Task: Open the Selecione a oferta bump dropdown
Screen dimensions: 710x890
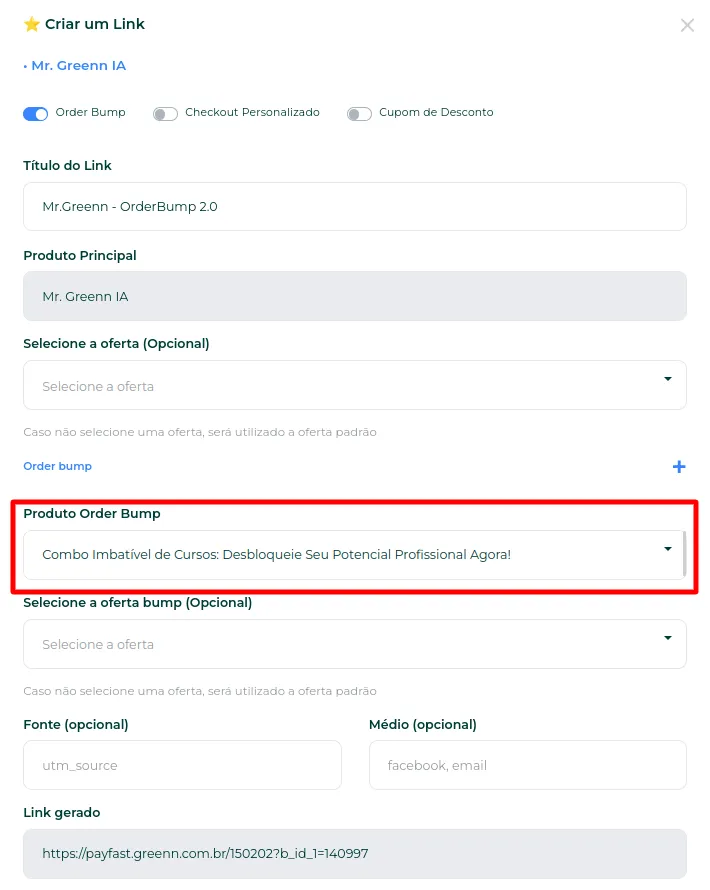Action: 355,644
